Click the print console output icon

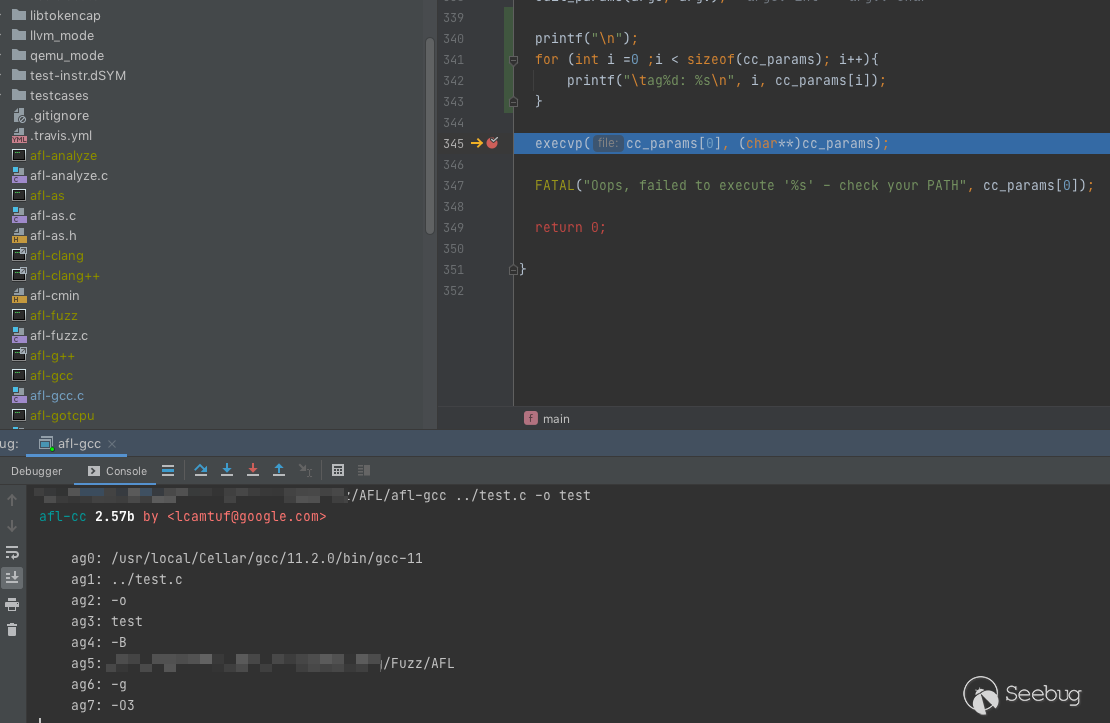[x=12, y=604]
